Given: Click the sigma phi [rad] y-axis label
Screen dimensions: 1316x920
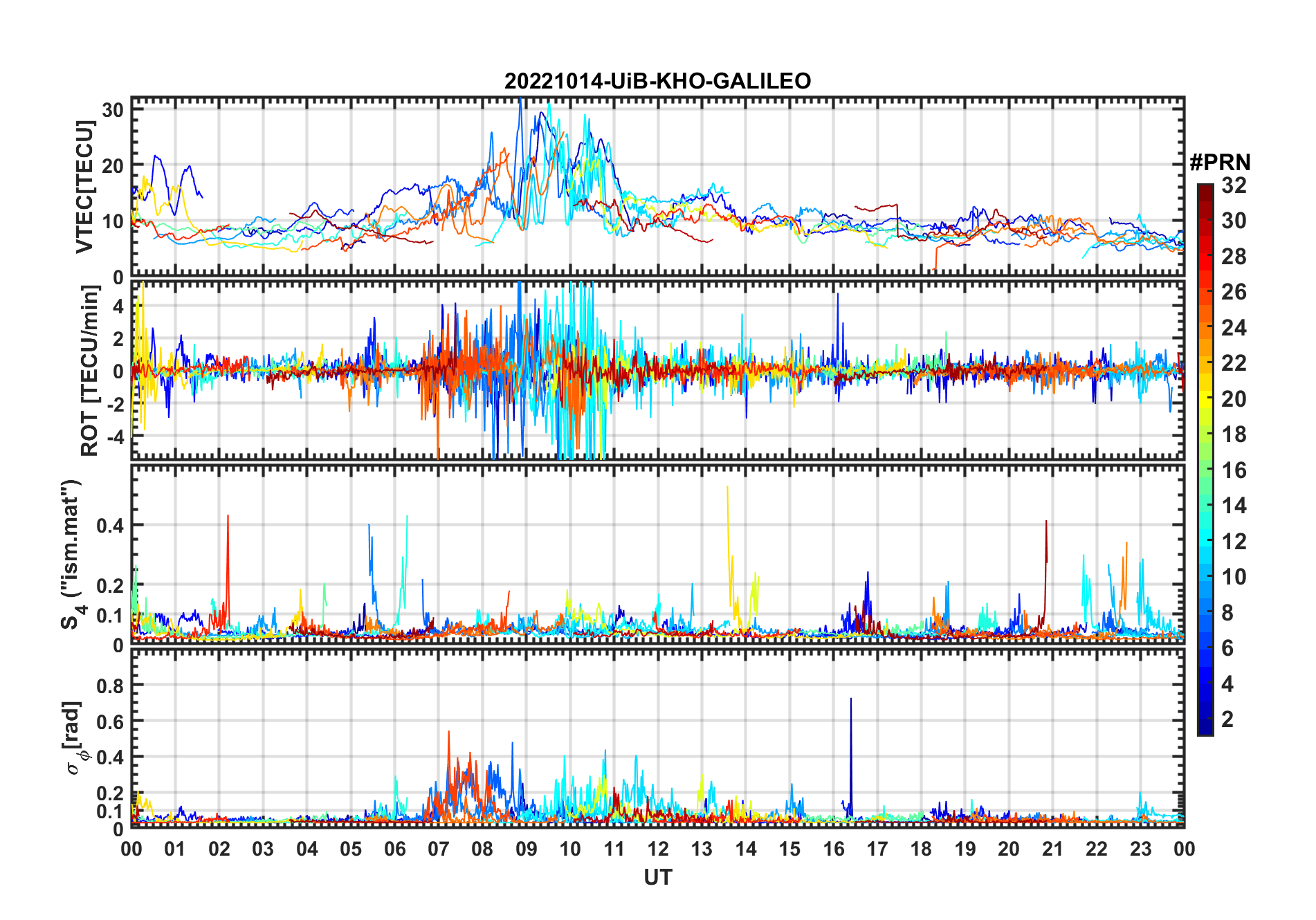Looking at the screenshot, I should click(75, 737).
